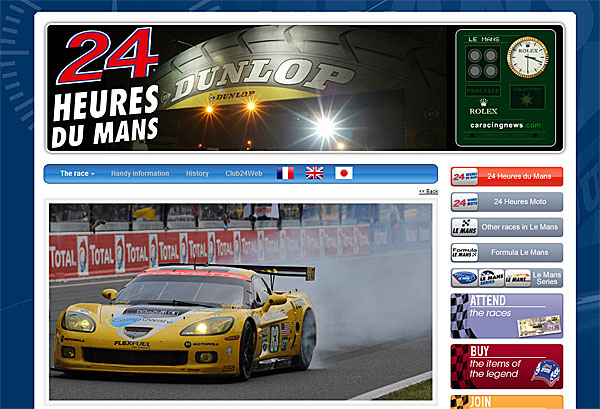Viewport: 600px width, 409px height.
Task: Open The race dropdown menu
Action: 77,174
